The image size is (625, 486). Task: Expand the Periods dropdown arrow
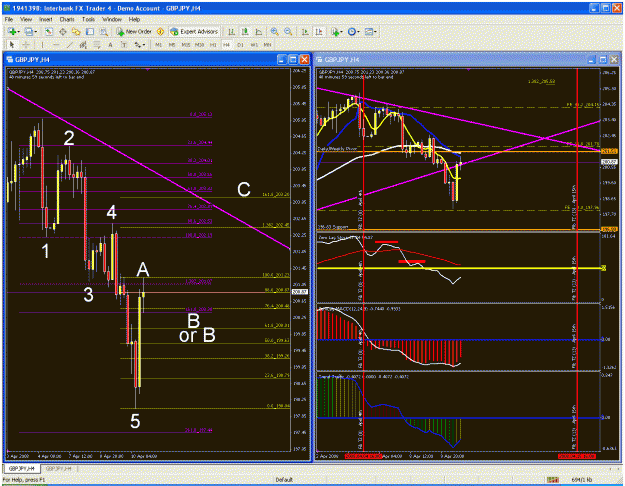(x=358, y=31)
